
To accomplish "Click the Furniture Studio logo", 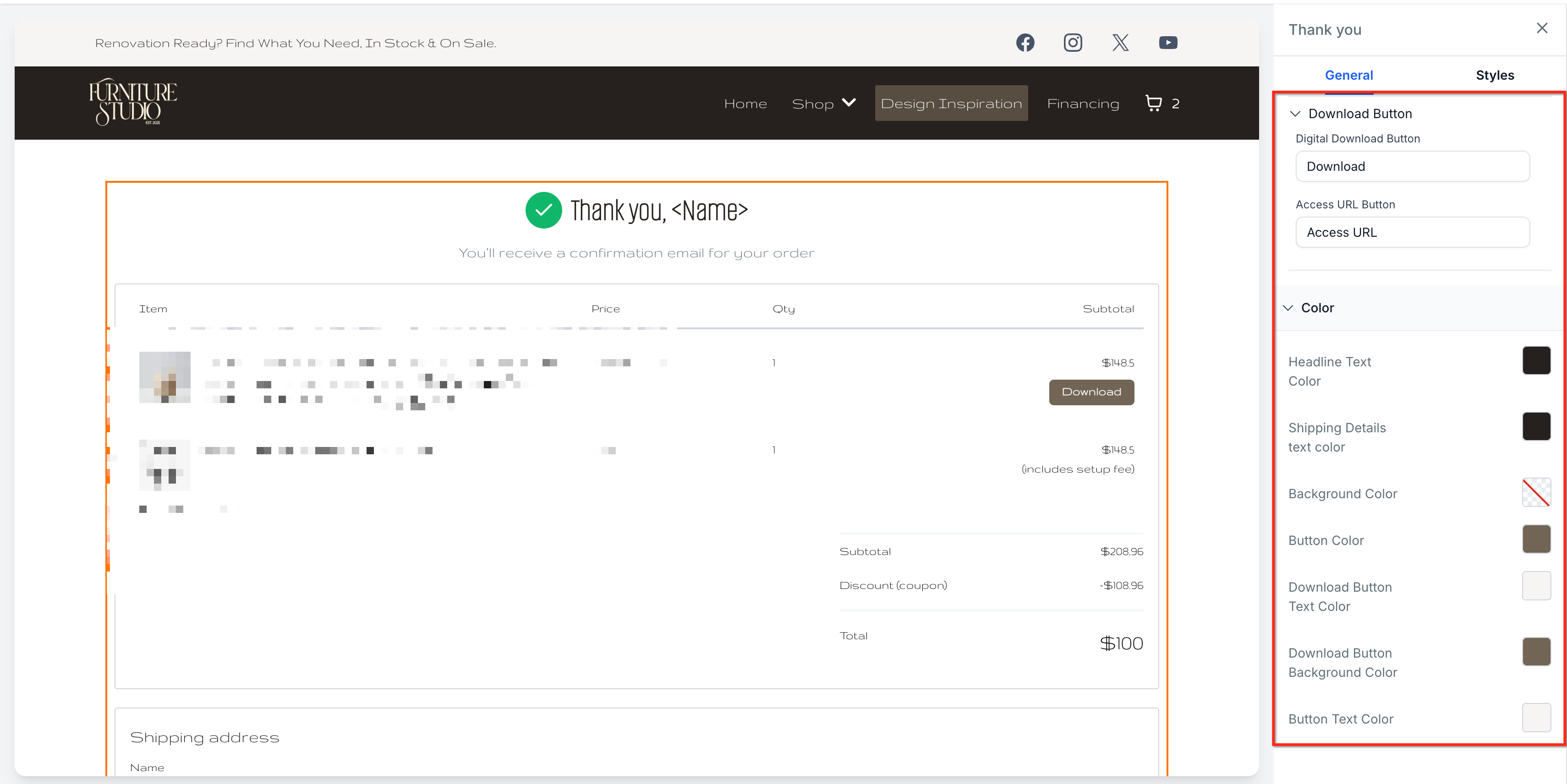I will (132, 102).
